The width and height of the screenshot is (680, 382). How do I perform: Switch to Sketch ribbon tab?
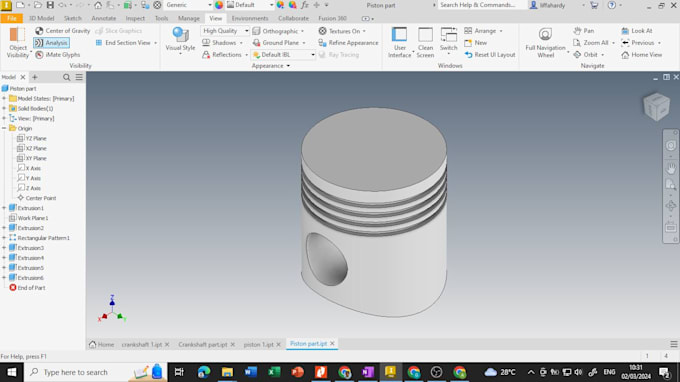[x=72, y=19]
